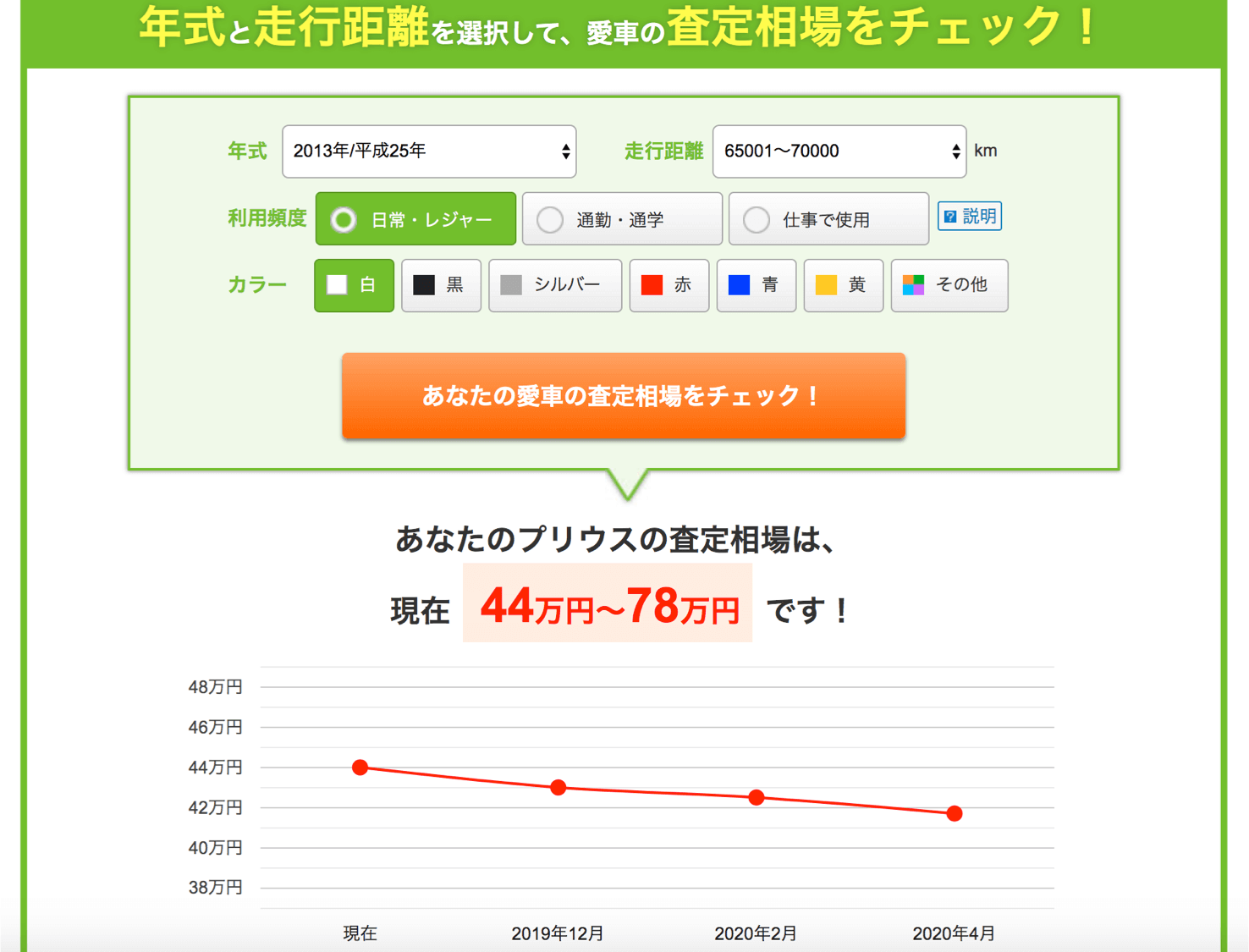This screenshot has width=1249, height=952.
Task: Select the blue (青) color swatch
Action: pyautogui.click(x=756, y=285)
